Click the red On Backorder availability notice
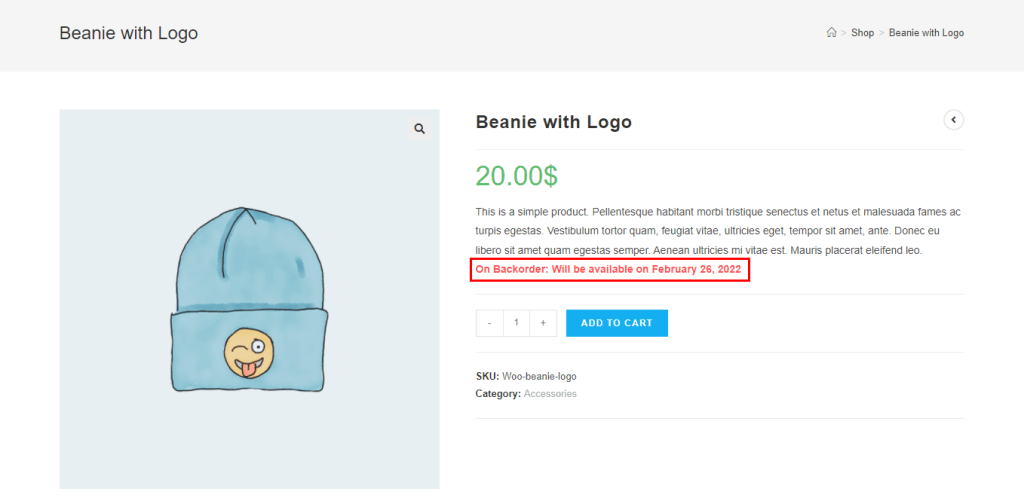This screenshot has height=501, width=1024. tap(608, 270)
